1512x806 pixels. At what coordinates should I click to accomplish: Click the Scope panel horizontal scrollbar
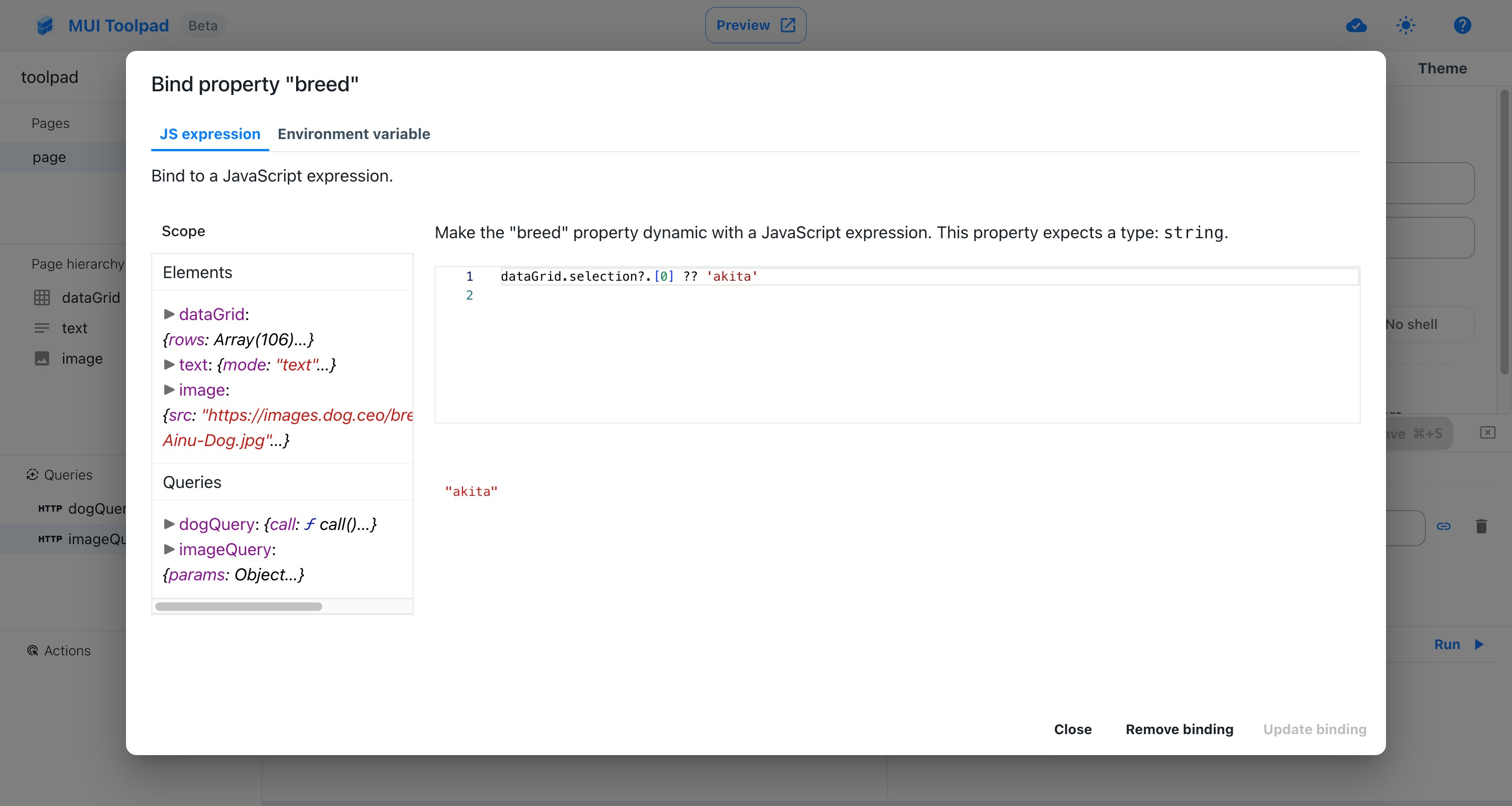(238, 606)
